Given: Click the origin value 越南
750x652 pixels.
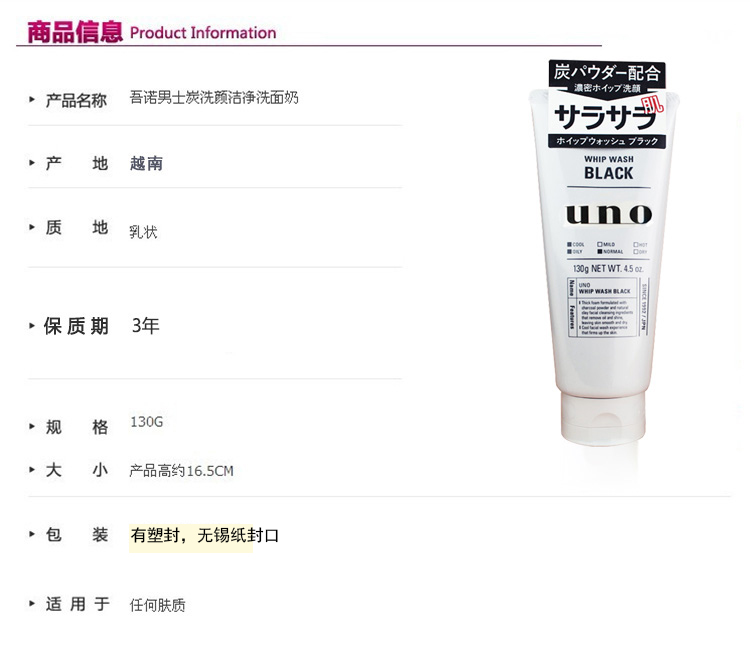Looking at the screenshot, I should pos(146,164).
